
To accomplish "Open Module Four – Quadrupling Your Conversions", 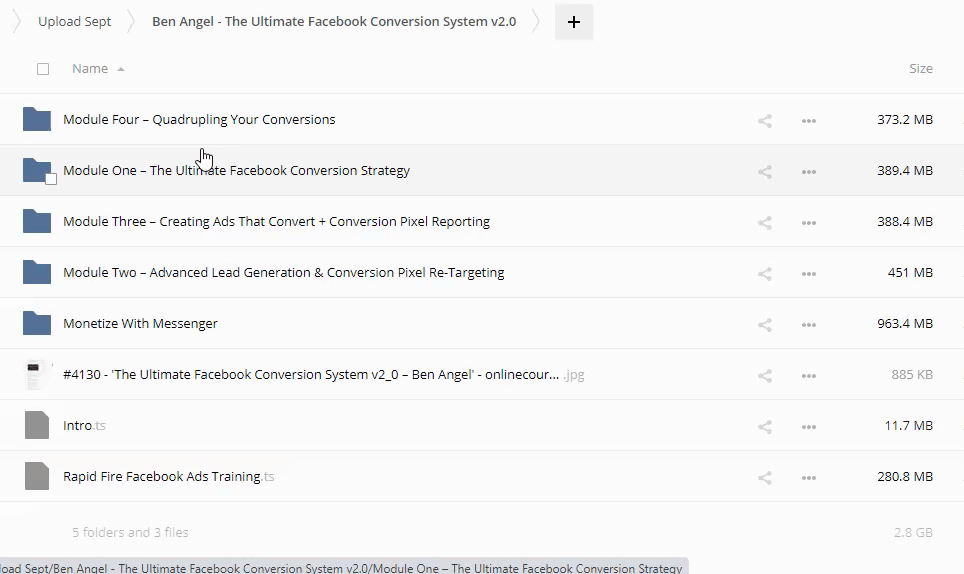I will pyautogui.click(x=199, y=119).
